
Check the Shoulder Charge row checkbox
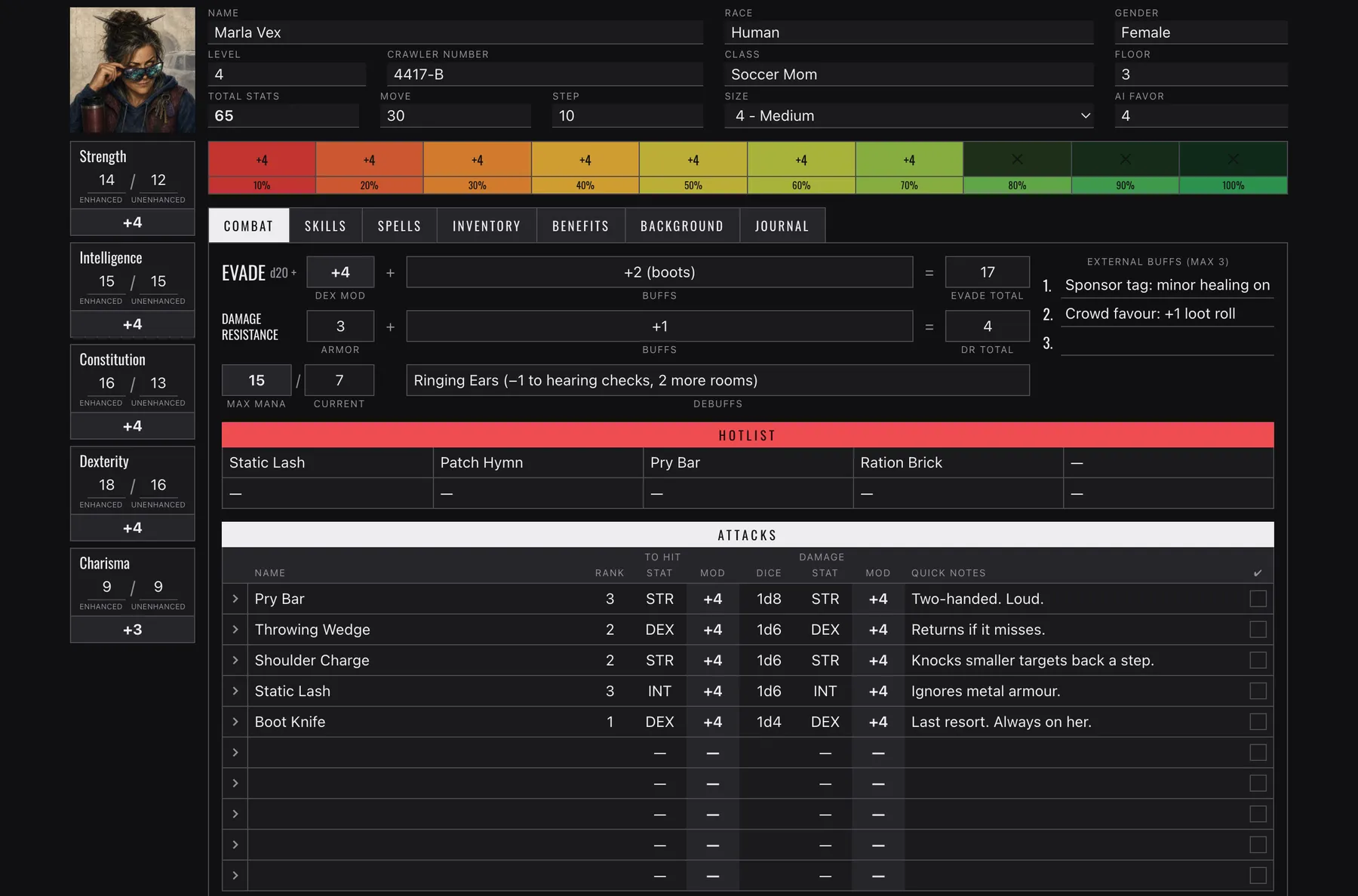1258,660
